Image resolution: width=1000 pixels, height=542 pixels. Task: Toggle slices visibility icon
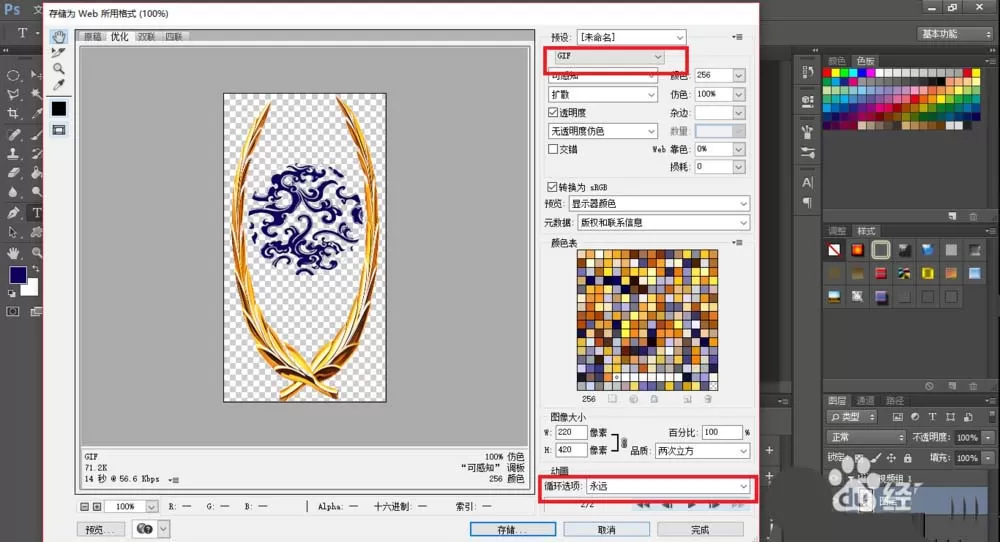point(59,130)
